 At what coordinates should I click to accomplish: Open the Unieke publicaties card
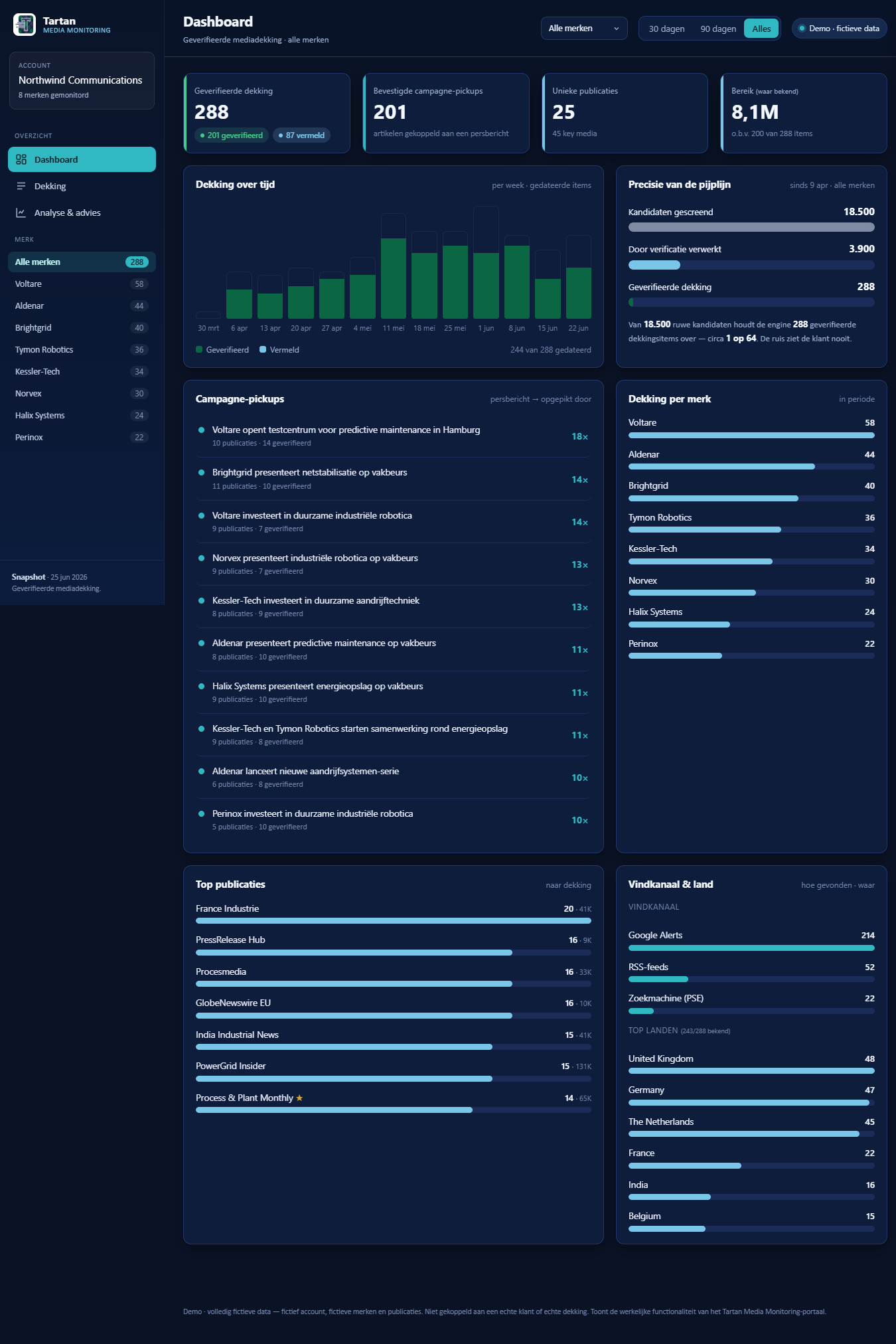[625, 113]
